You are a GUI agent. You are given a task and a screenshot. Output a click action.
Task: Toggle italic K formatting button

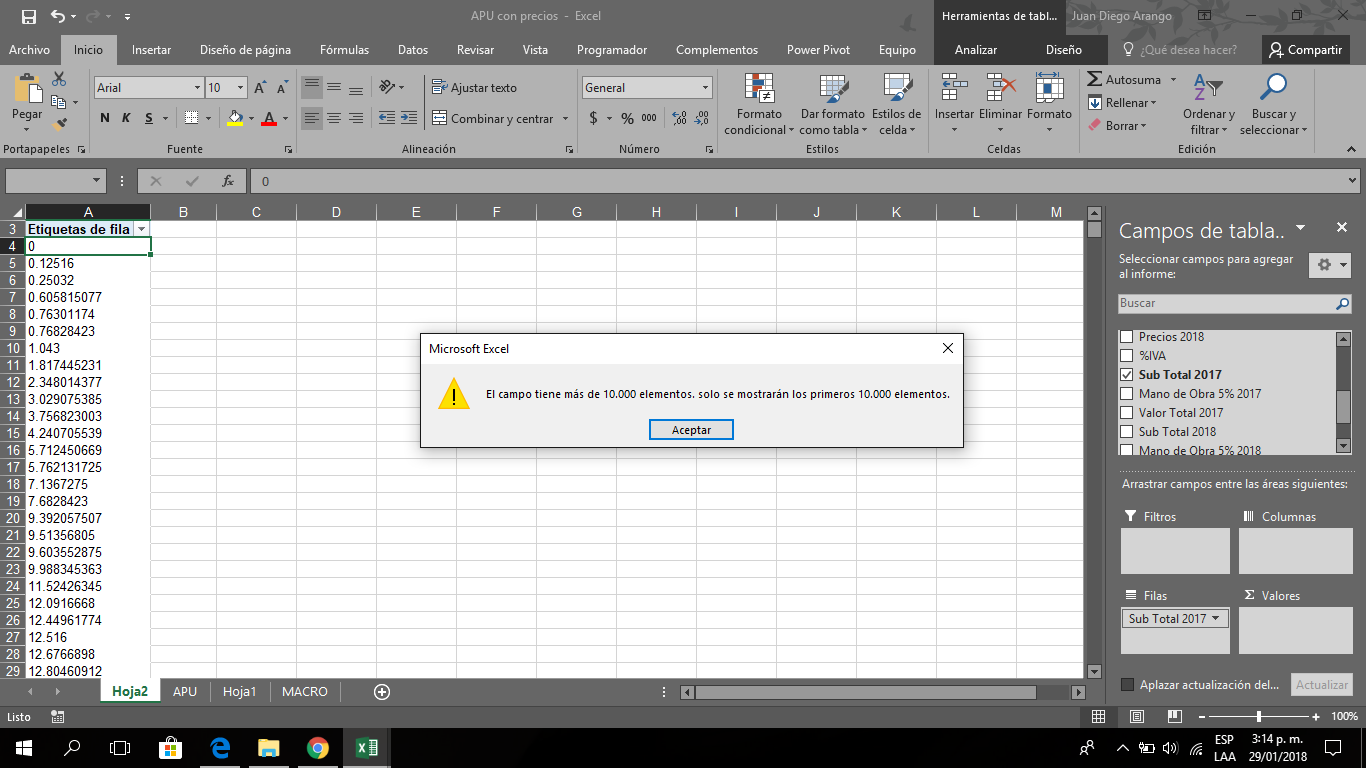tap(127, 118)
